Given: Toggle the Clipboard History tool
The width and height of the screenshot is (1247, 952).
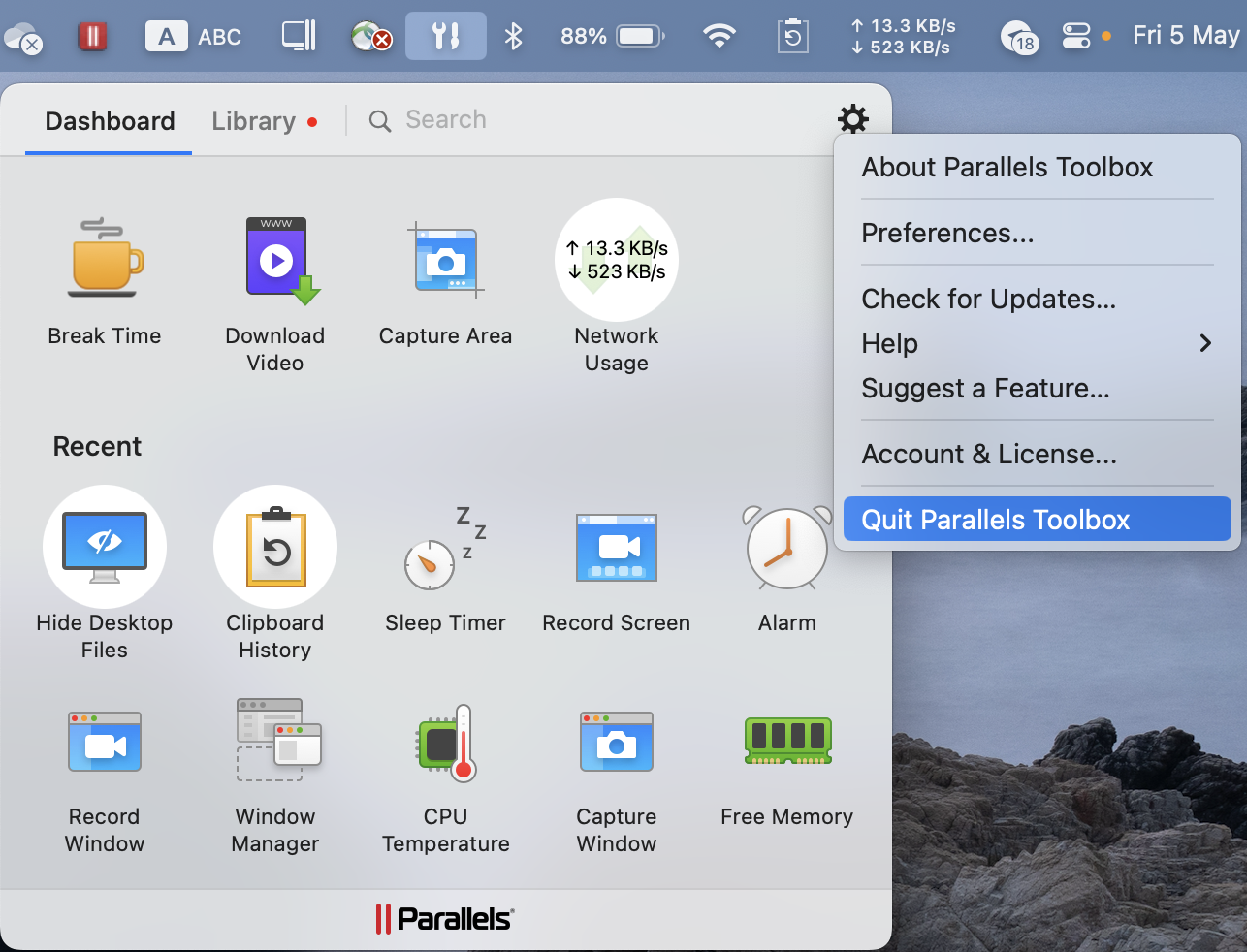Looking at the screenshot, I should pos(275,547).
